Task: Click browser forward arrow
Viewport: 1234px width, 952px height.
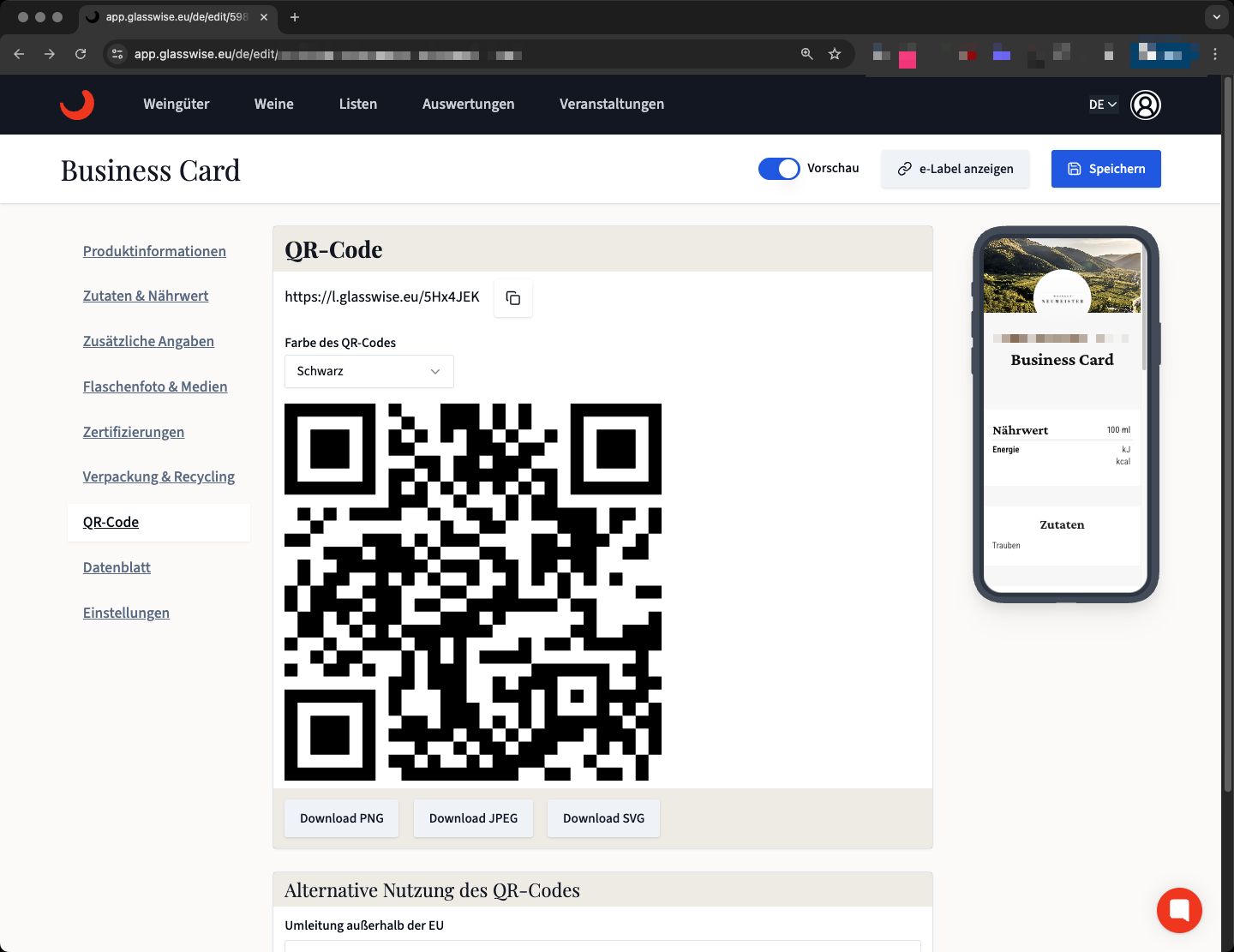Action: 50,54
